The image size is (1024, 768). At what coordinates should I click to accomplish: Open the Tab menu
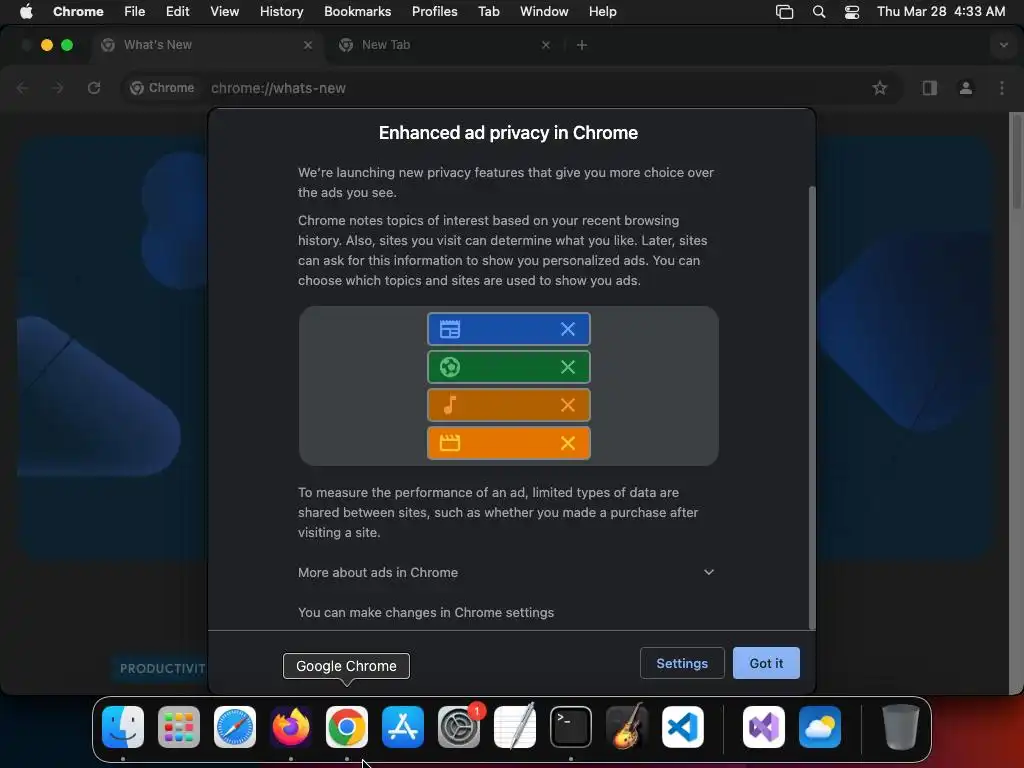point(488,11)
